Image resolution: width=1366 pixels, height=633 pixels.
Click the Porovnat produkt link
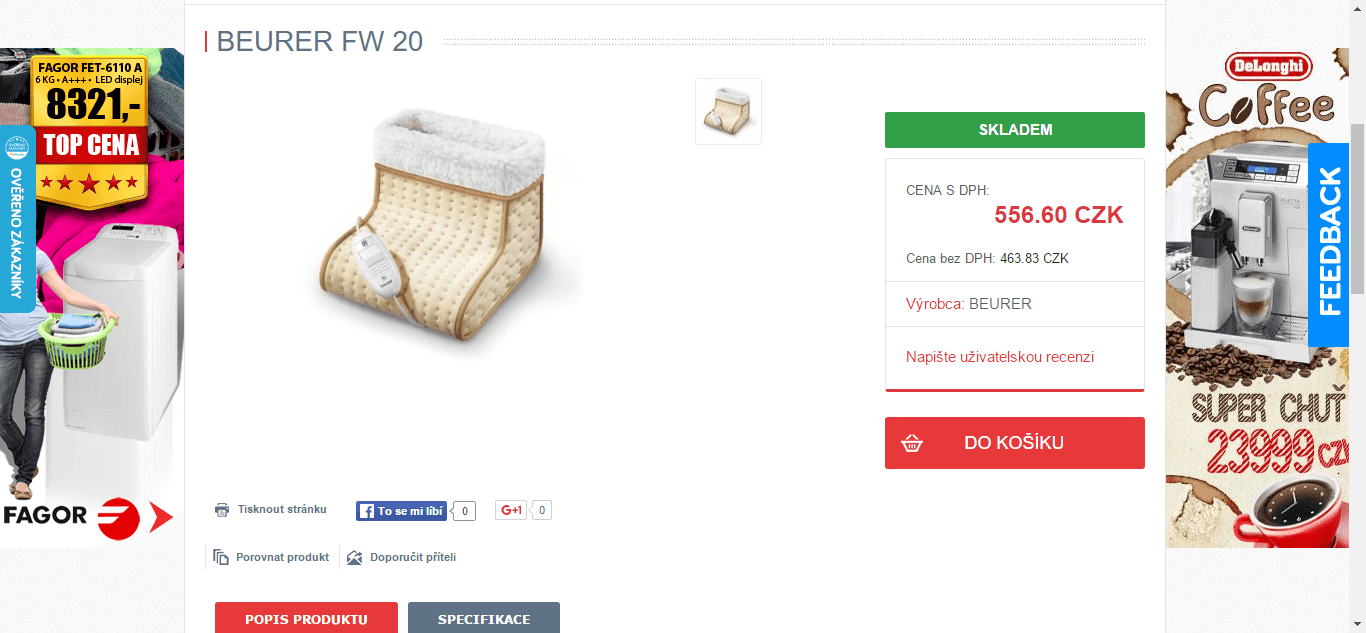(282, 557)
